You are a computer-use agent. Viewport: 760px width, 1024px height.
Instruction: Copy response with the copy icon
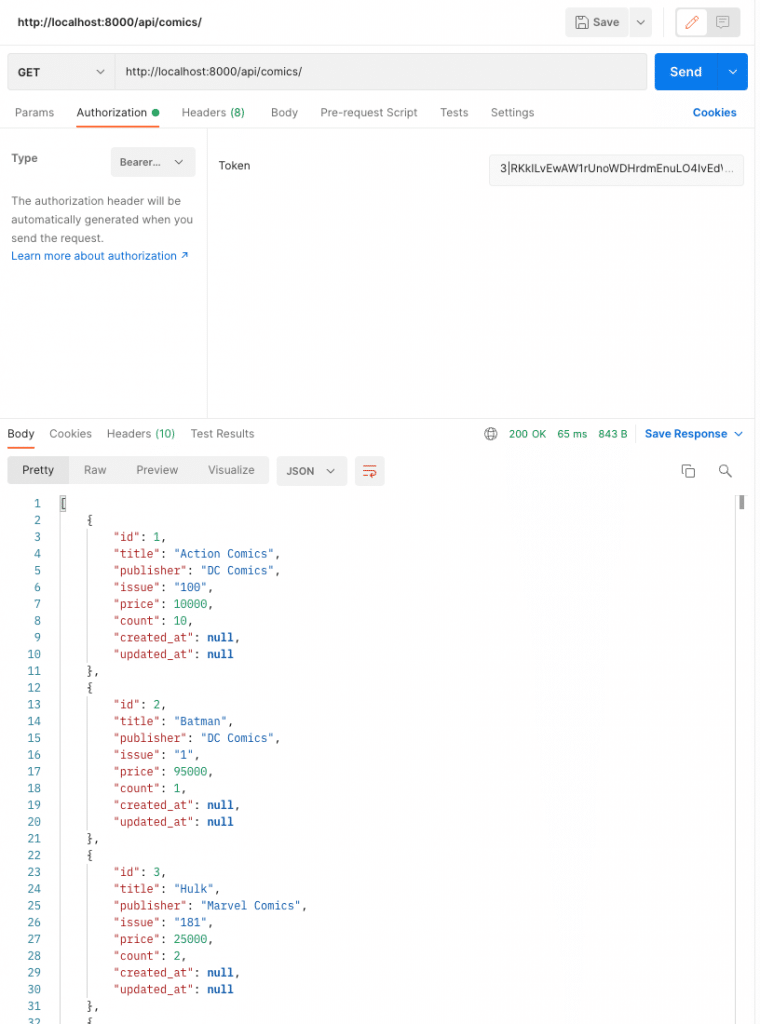tap(688, 471)
